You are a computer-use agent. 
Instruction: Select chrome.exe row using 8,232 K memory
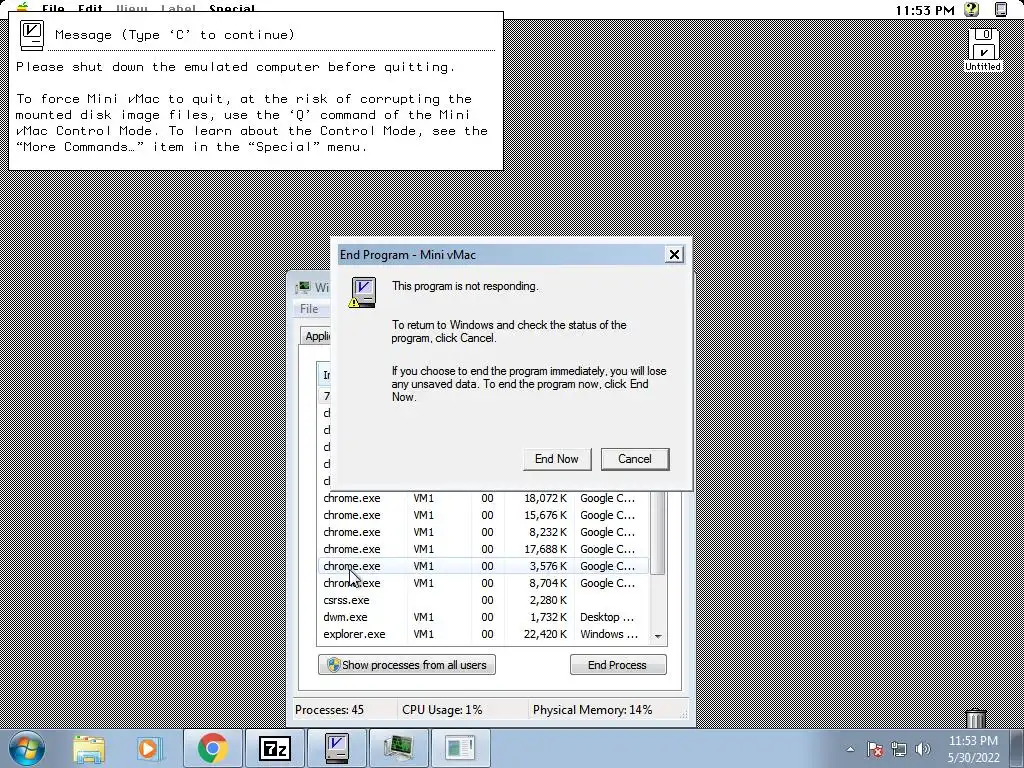click(x=483, y=532)
